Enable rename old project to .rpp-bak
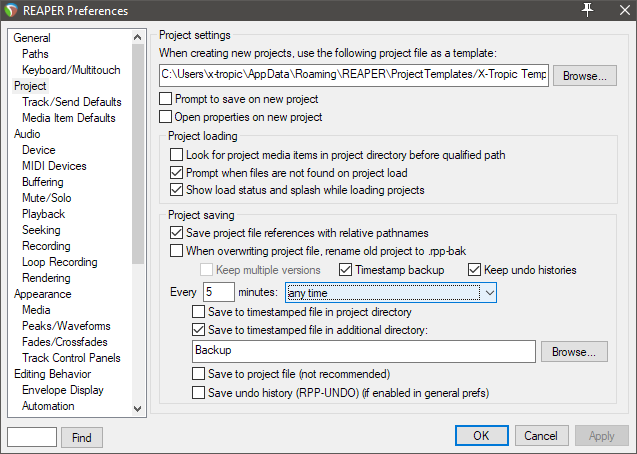Viewport: 637px width, 454px height. point(176,251)
